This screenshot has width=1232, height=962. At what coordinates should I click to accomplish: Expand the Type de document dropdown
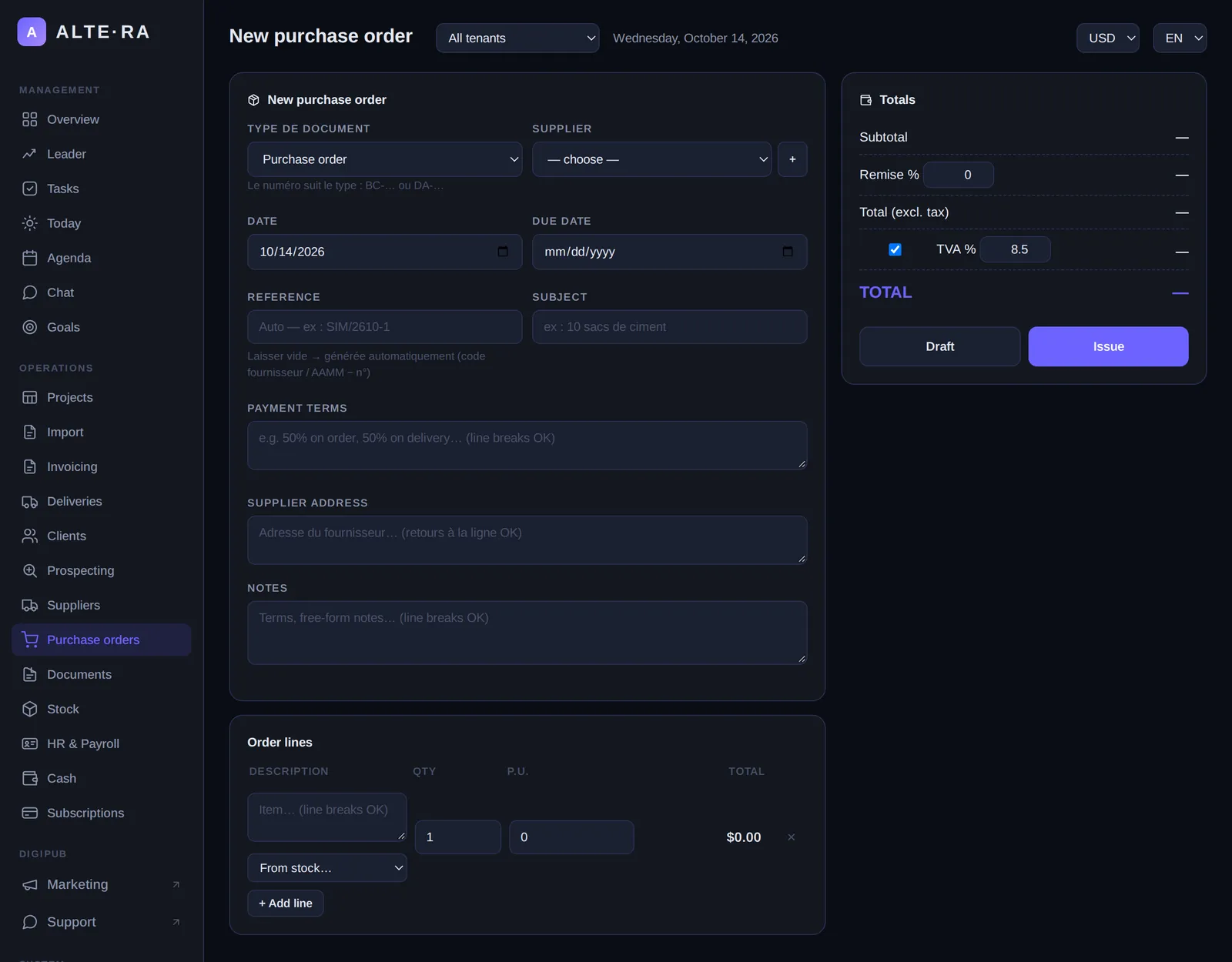[385, 159]
